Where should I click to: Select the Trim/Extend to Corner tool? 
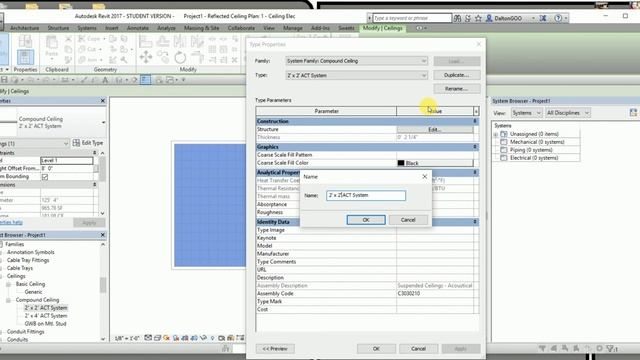coord(197,57)
